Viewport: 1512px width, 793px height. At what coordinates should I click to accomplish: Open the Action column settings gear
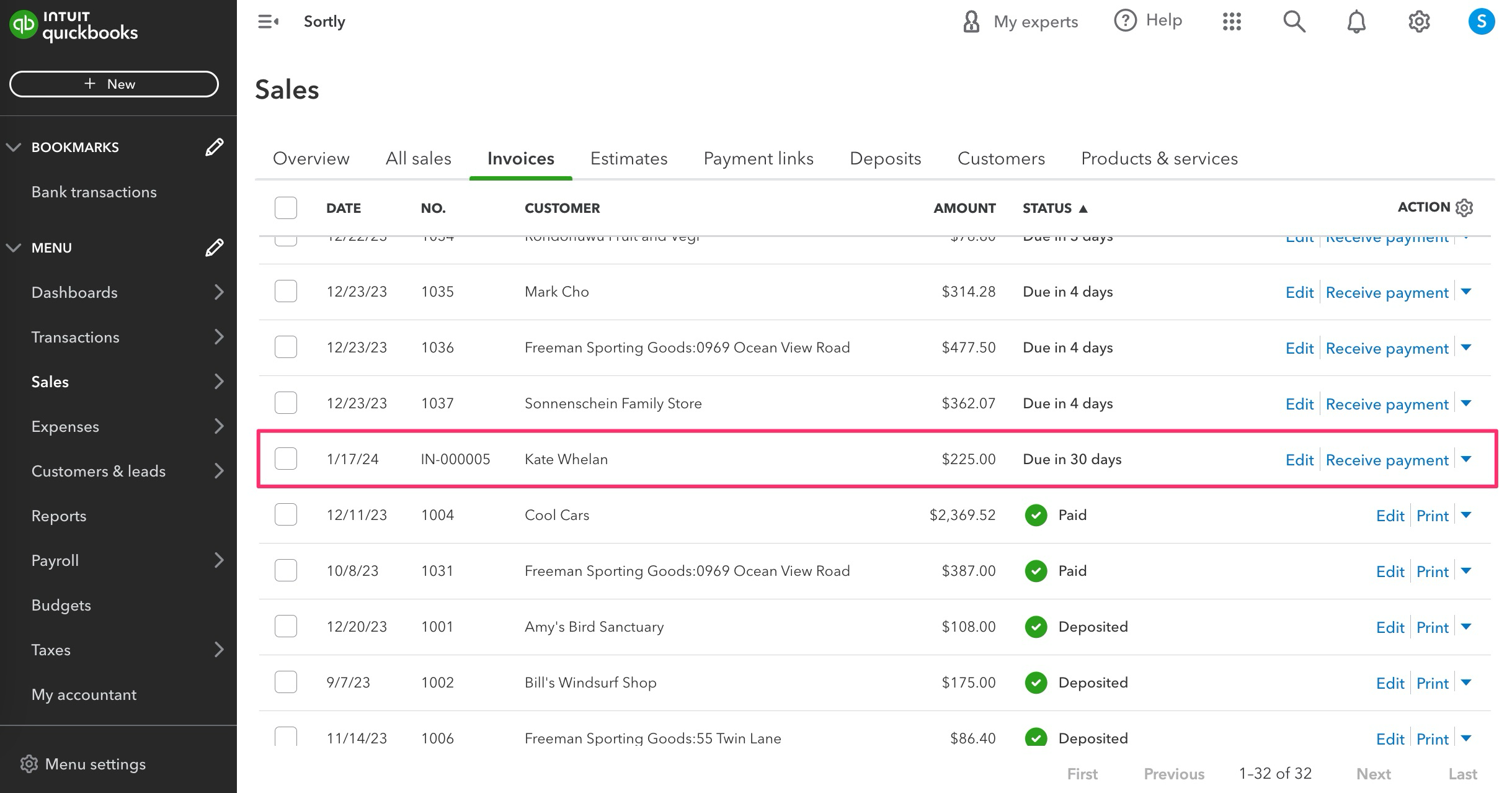coord(1464,207)
